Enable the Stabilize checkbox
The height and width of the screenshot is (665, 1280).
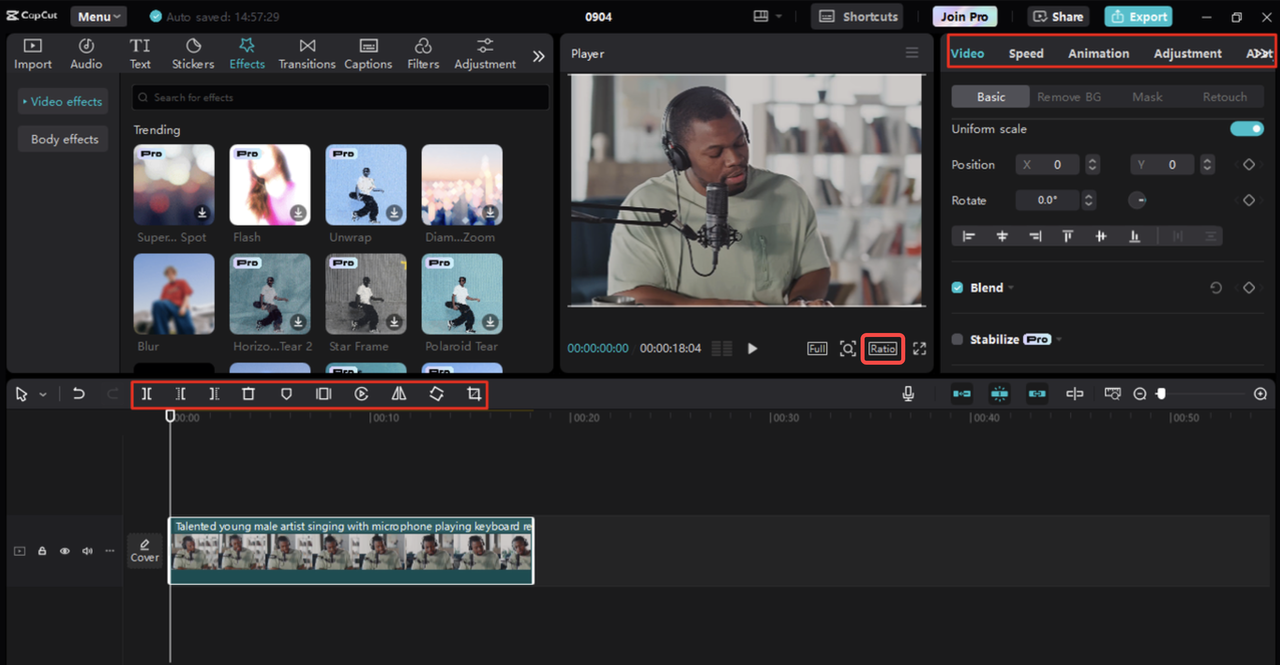(x=957, y=340)
